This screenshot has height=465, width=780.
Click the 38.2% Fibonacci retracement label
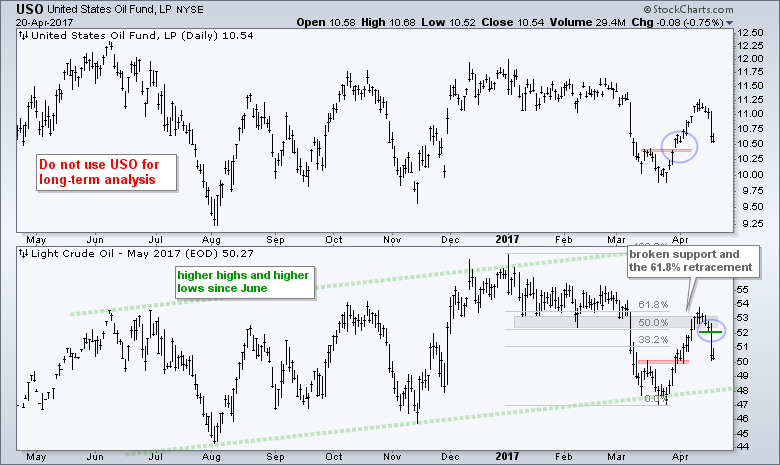click(654, 340)
